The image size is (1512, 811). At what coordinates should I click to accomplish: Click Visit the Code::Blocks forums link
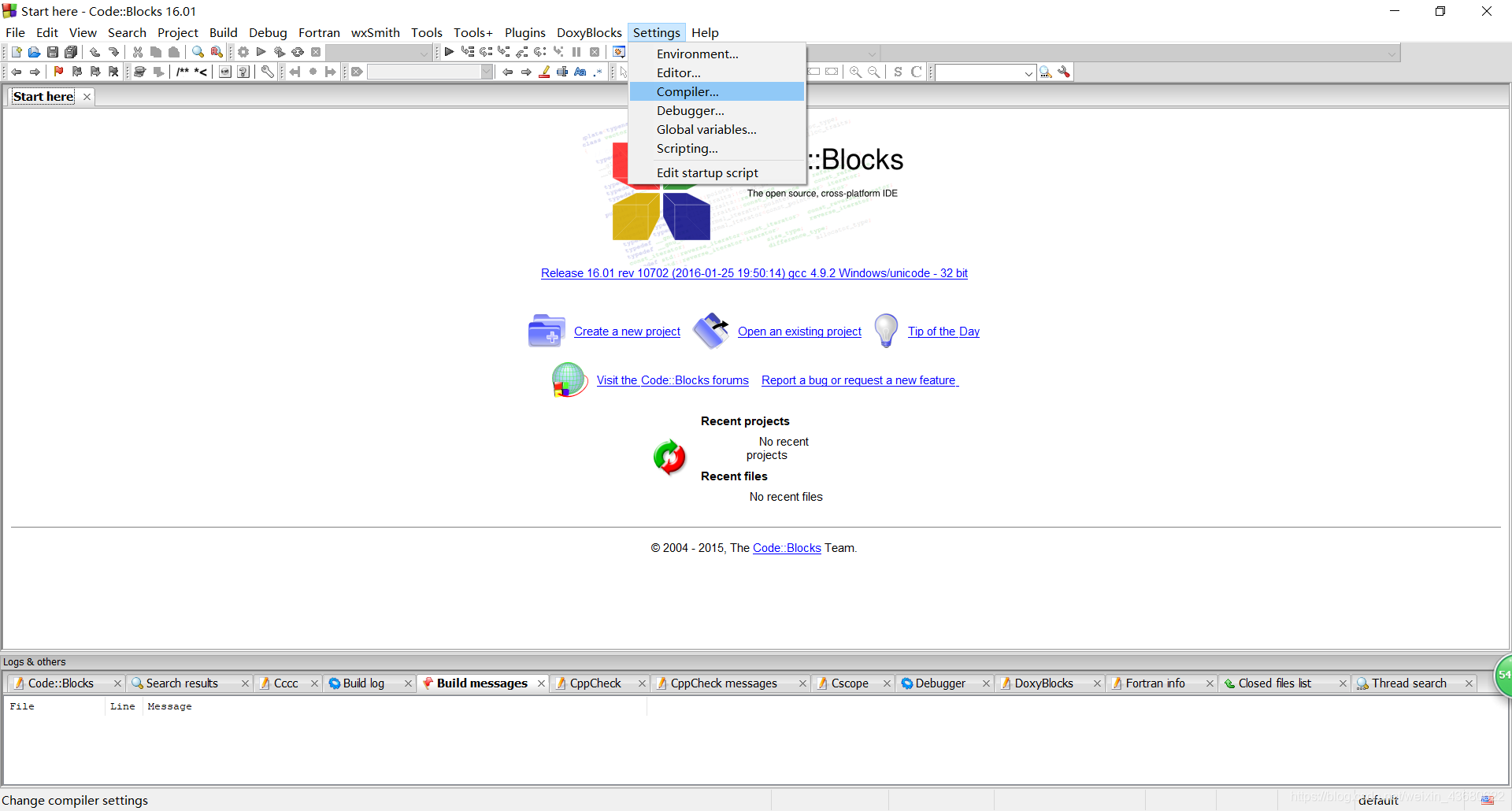click(673, 380)
